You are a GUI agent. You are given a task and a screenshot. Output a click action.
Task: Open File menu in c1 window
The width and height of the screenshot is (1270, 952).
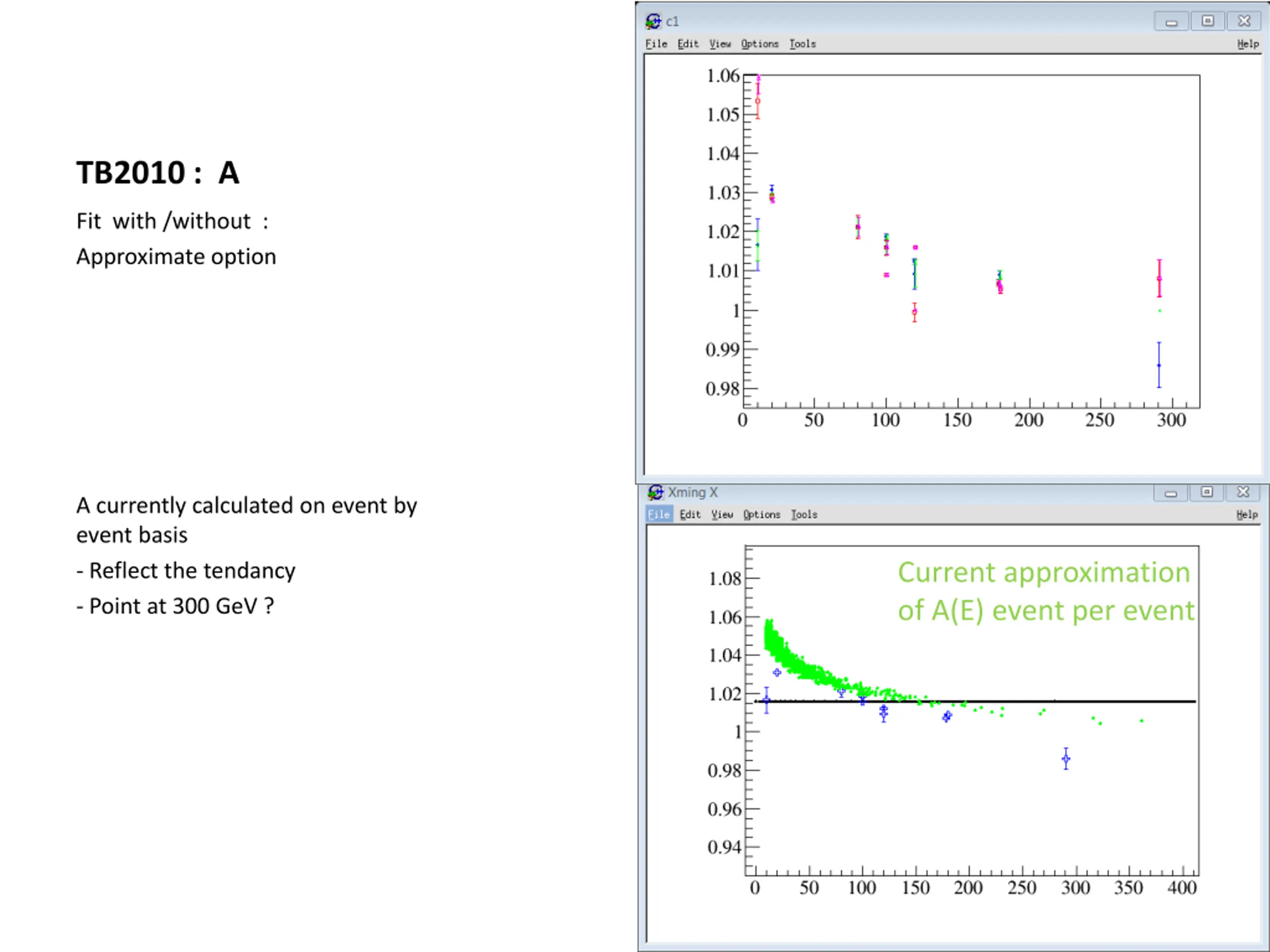(656, 44)
